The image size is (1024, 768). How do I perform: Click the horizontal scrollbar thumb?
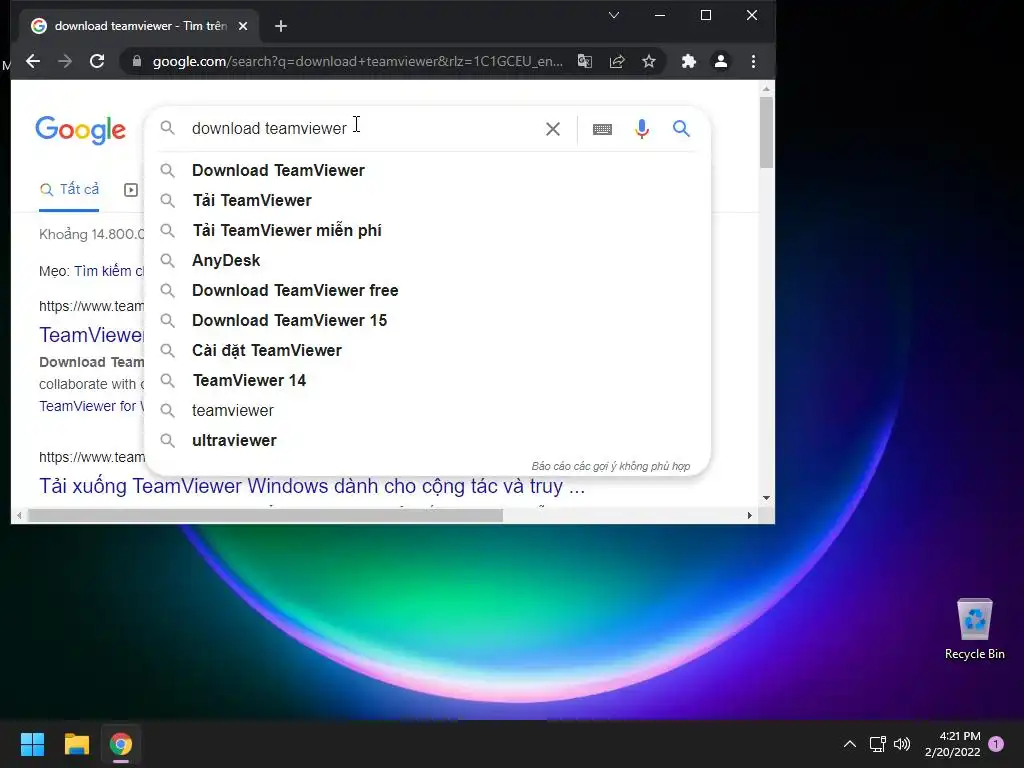click(265, 515)
